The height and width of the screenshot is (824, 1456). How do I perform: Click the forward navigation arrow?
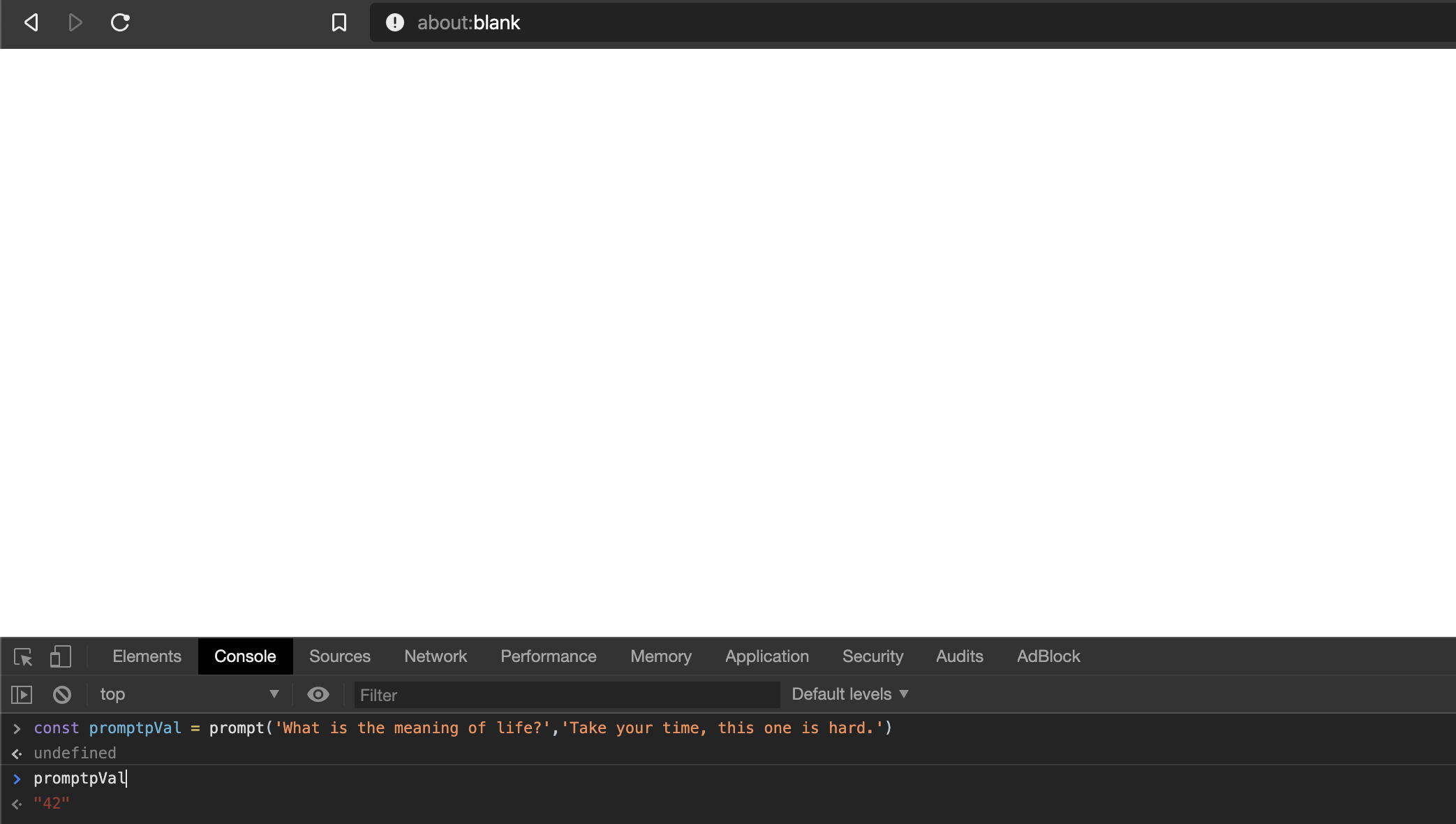click(75, 22)
